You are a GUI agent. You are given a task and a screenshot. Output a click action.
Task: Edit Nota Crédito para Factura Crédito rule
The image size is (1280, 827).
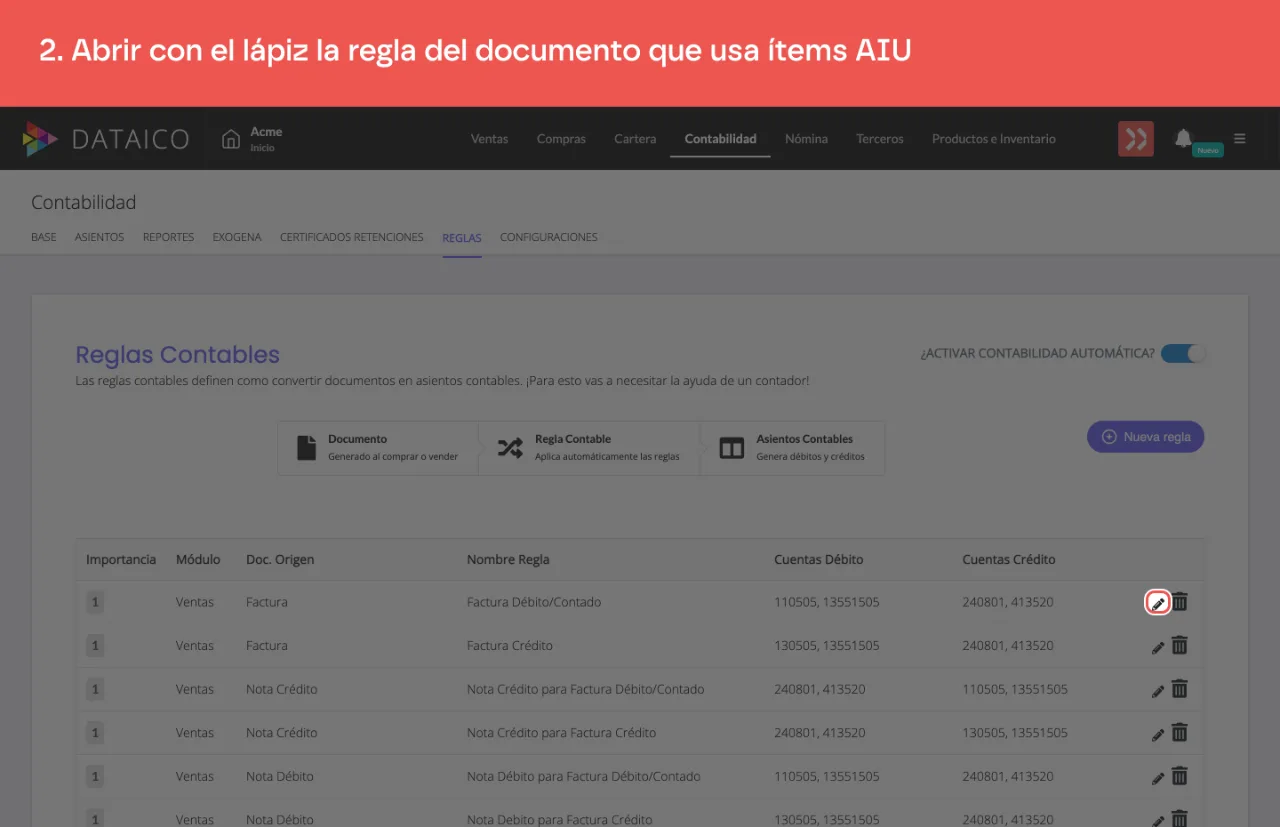click(x=1158, y=734)
